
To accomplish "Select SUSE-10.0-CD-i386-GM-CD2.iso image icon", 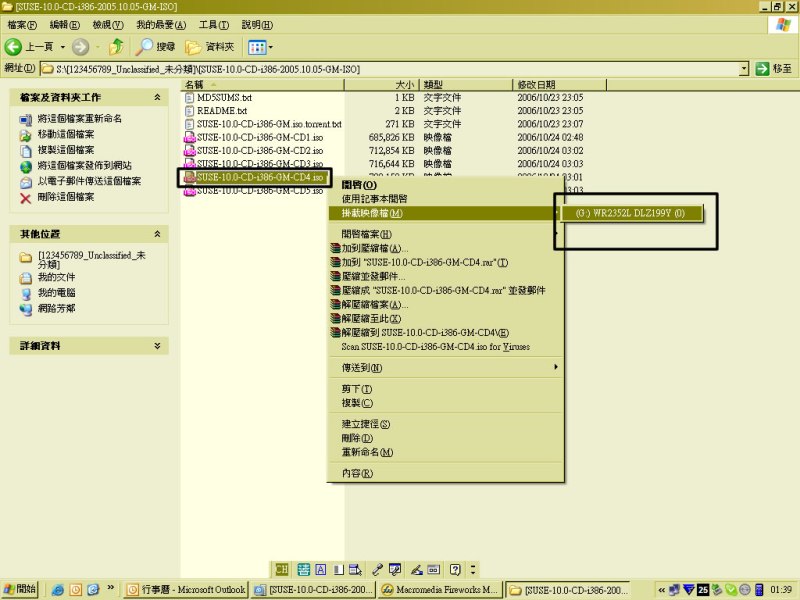I will [189, 151].
